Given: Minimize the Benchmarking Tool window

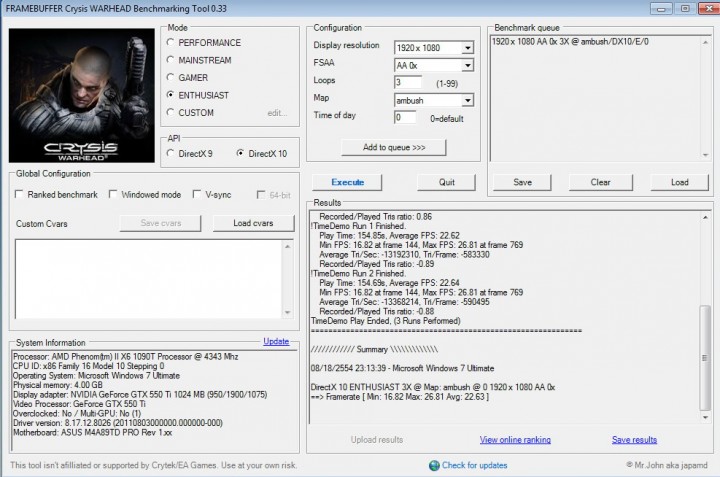Looking at the screenshot, I should pyautogui.click(x=661, y=9).
